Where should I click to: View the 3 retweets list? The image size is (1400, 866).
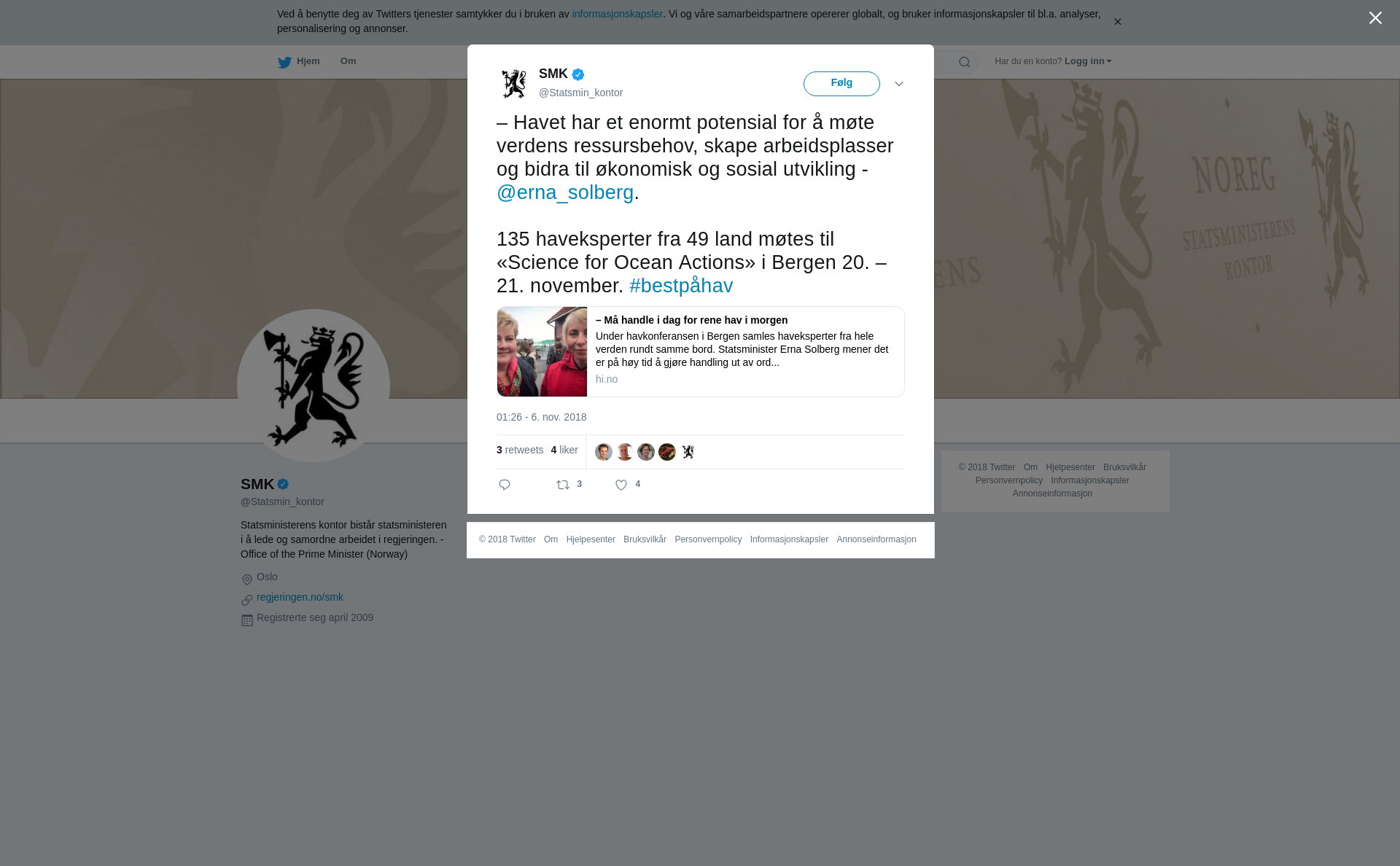click(x=520, y=450)
